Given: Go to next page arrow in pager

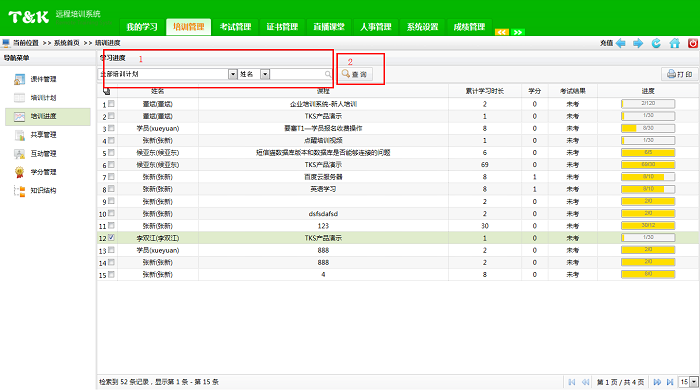Looking at the screenshot, I should tap(657, 382).
